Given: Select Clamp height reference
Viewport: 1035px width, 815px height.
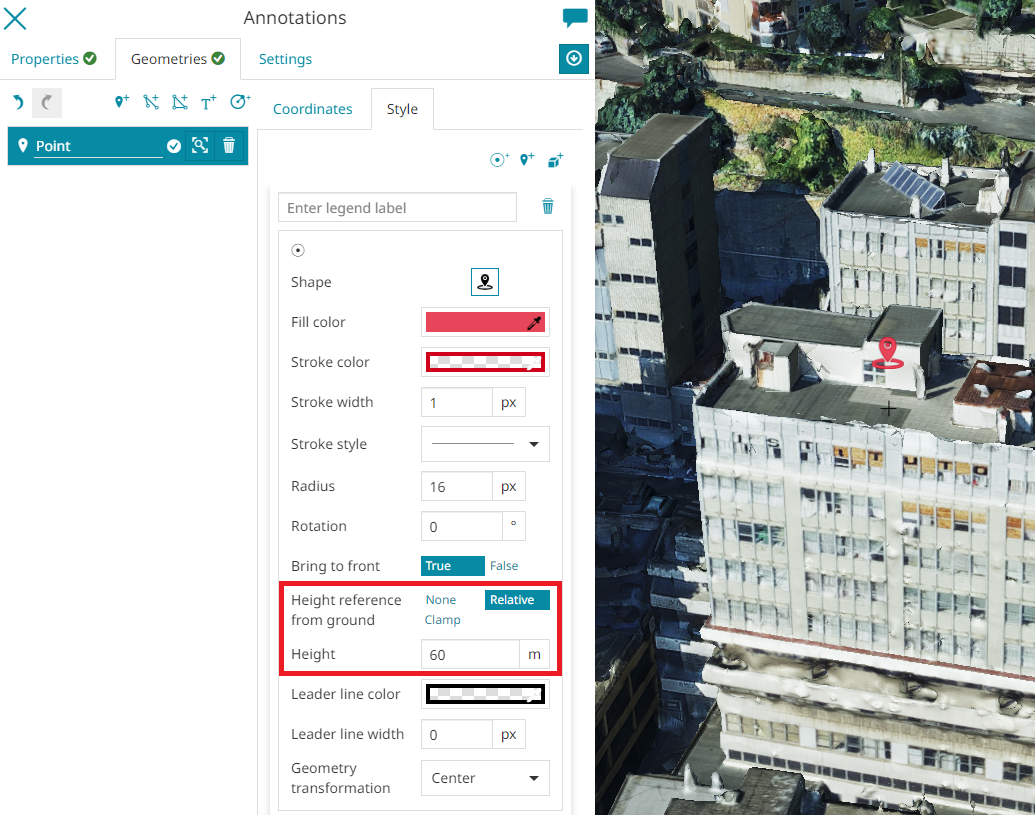Looking at the screenshot, I should click(442, 620).
